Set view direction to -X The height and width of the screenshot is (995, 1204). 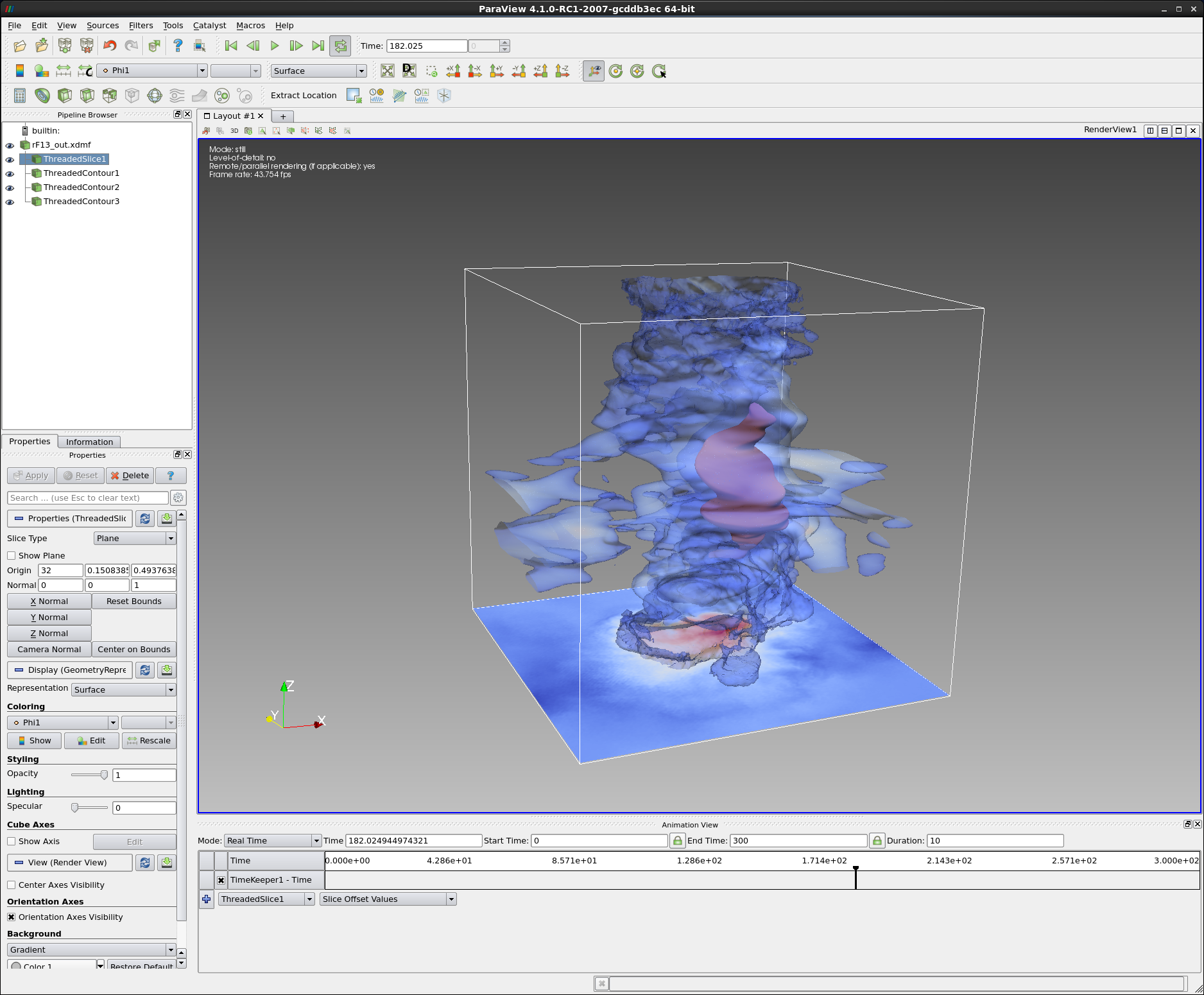point(475,71)
